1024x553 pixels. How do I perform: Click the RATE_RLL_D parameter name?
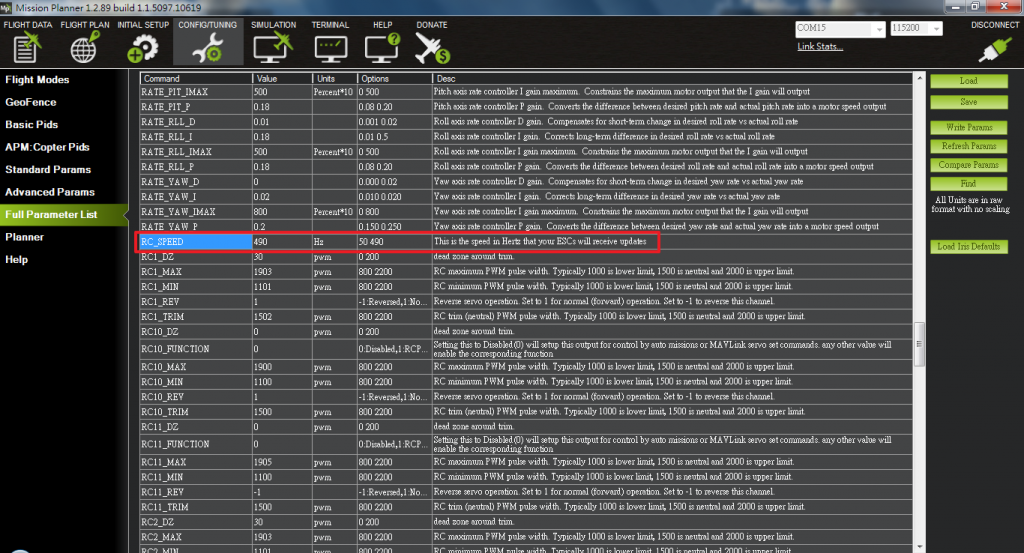pos(168,122)
